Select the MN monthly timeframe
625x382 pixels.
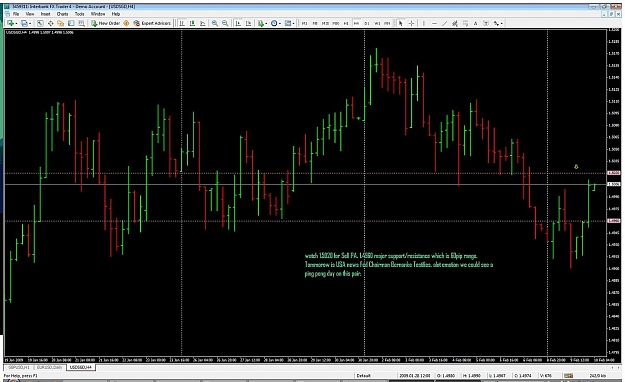387,24
